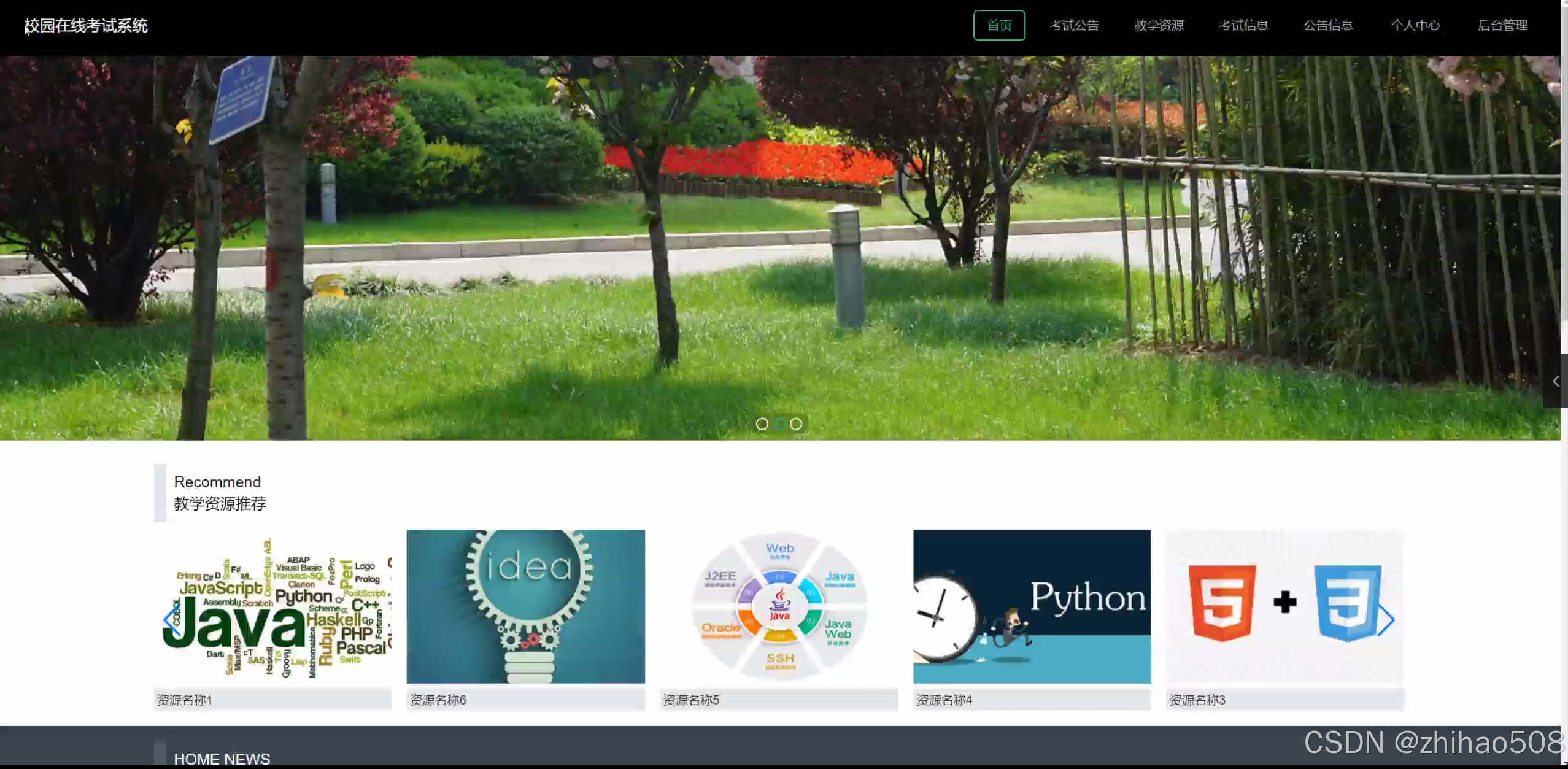Open the HTML5 plus CSS3 resource image

1284,606
